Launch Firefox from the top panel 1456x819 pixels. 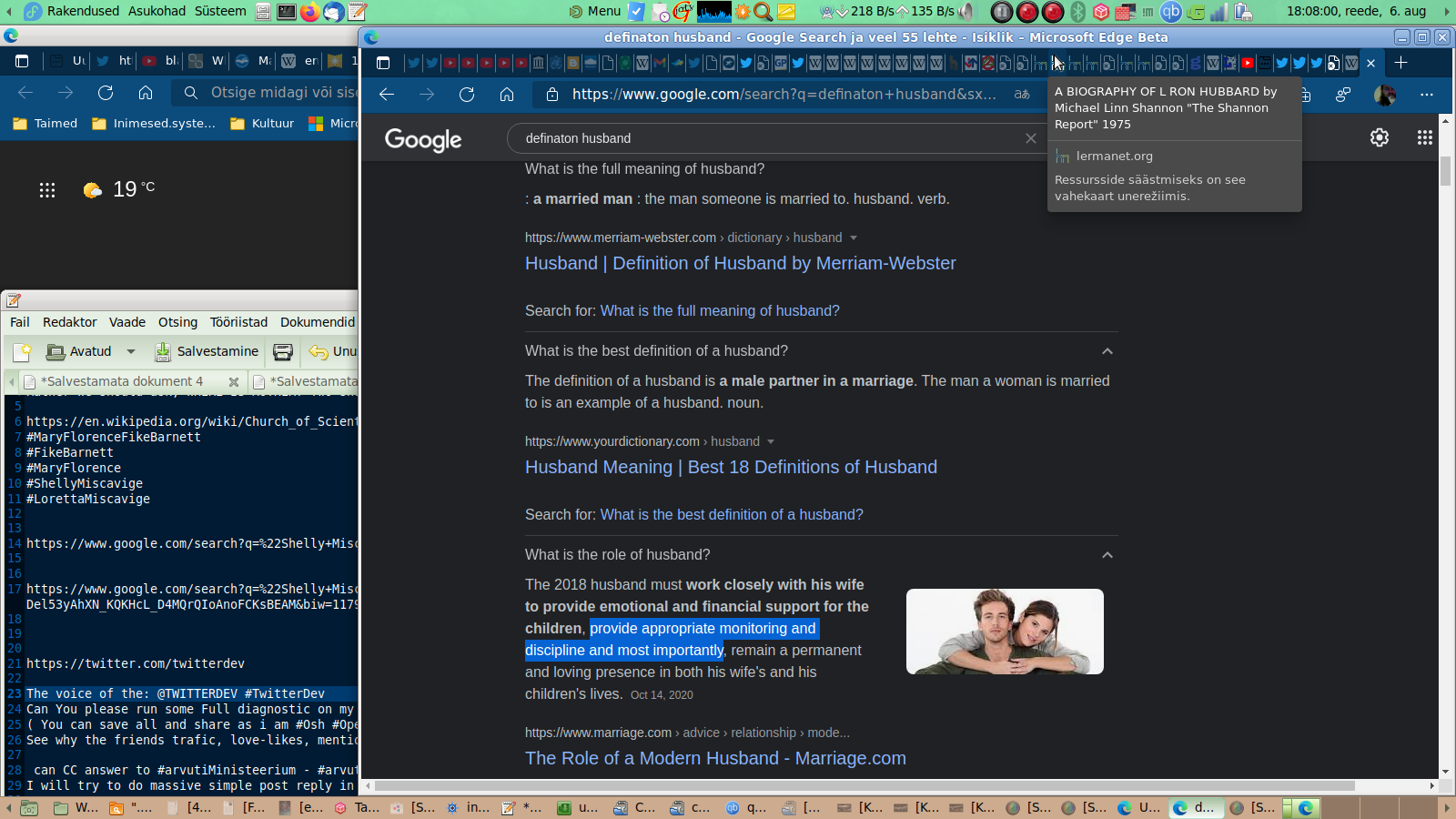[x=310, y=11]
